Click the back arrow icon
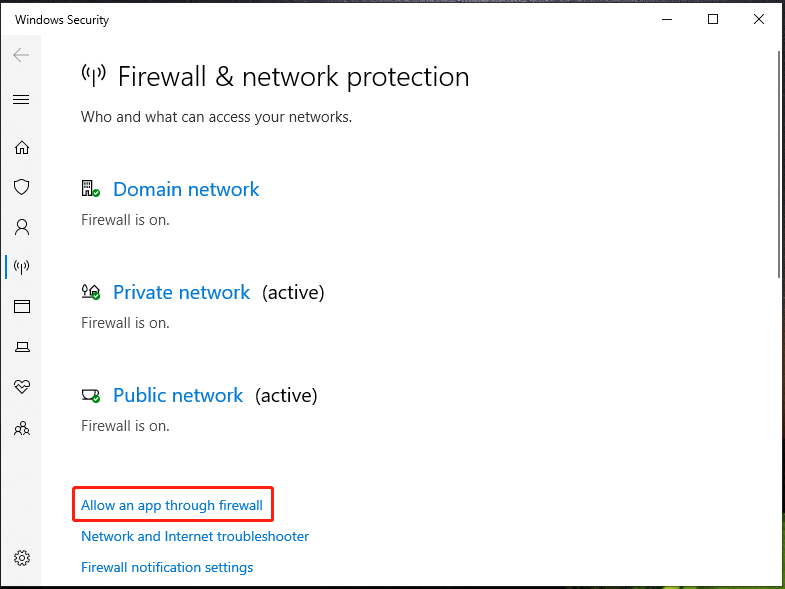The height and width of the screenshot is (589, 785). tap(21, 55)
